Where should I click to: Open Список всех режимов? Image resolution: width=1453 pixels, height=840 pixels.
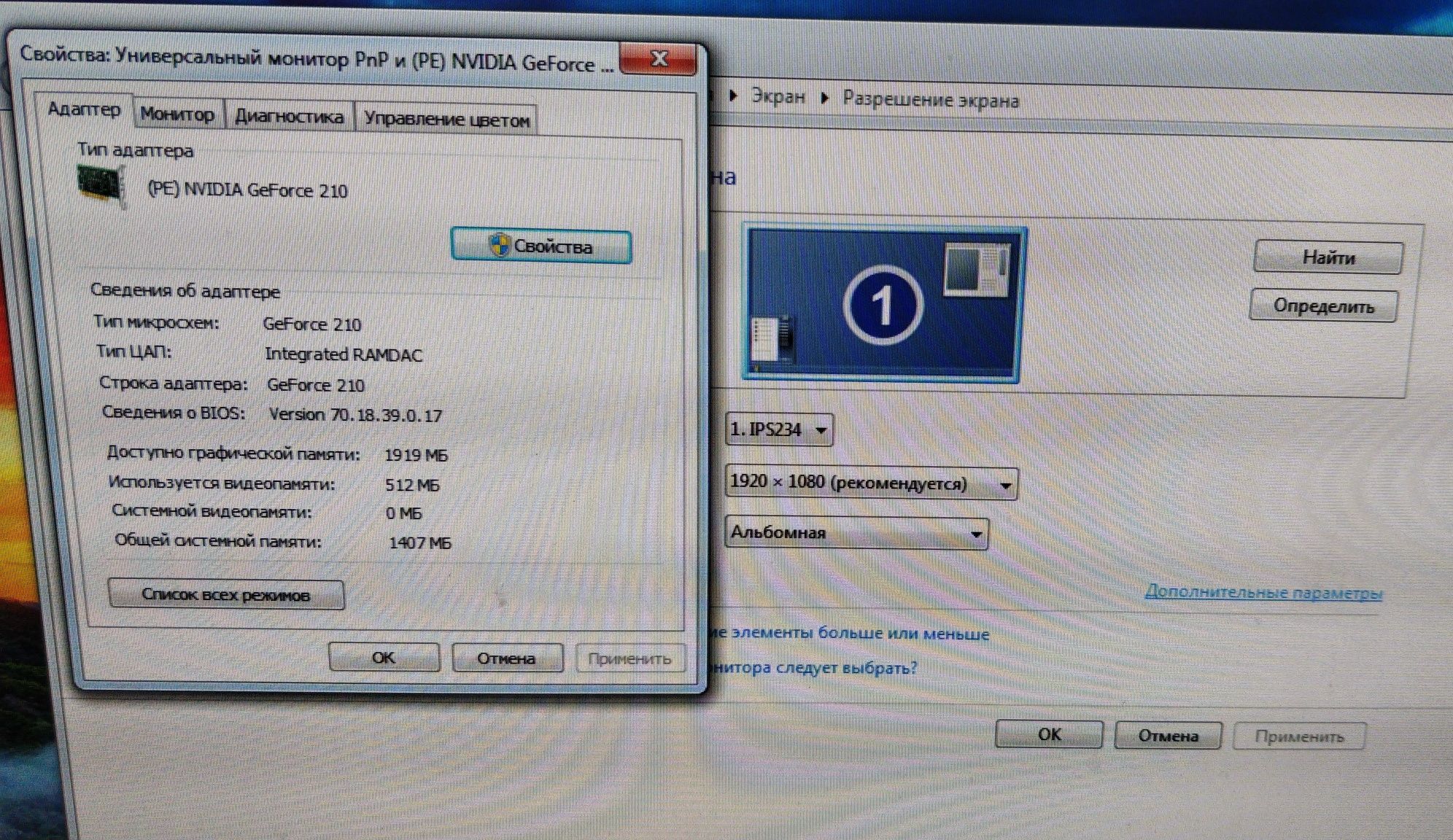[225, 595]
